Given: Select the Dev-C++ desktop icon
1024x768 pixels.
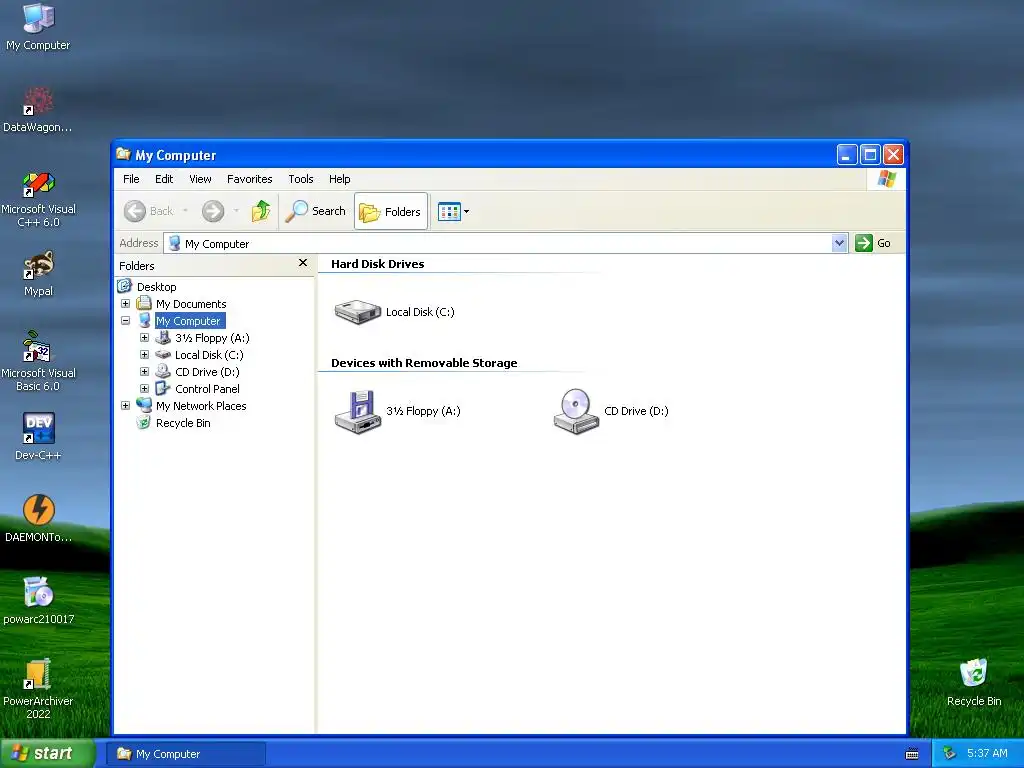Looking at the screenshot, I should (x=38, y=437).
